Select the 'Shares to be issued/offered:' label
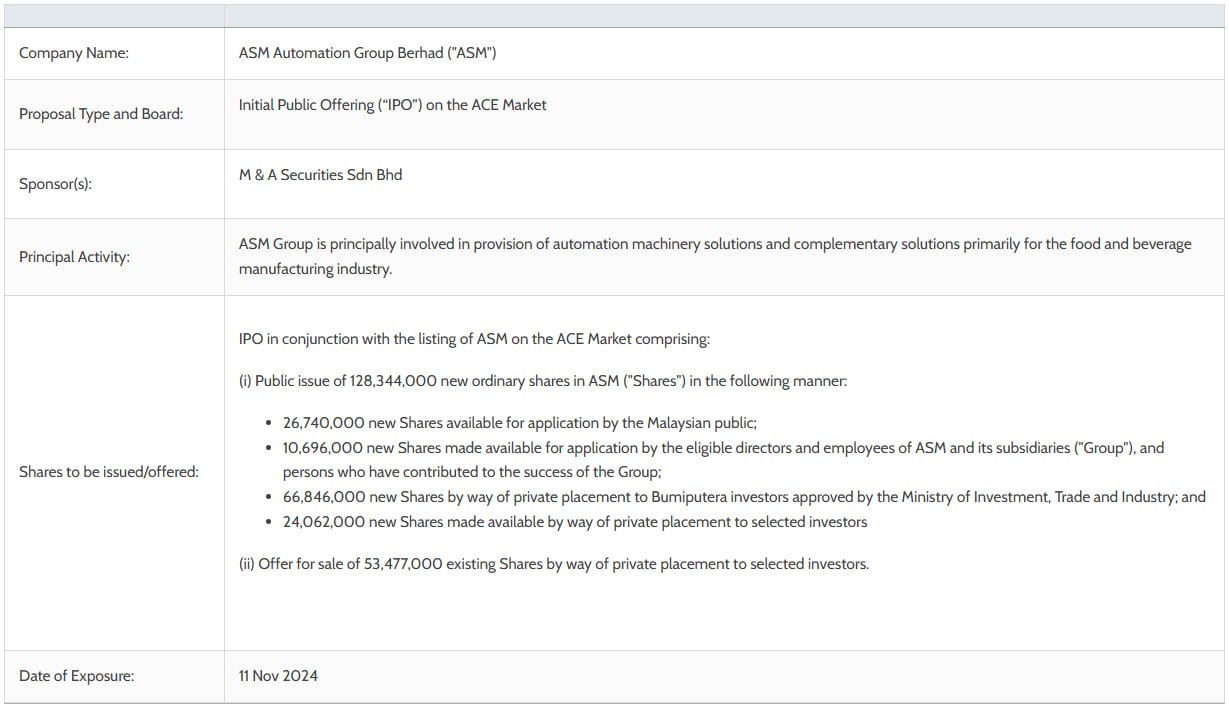The image size is (1229, 708). 109,472
